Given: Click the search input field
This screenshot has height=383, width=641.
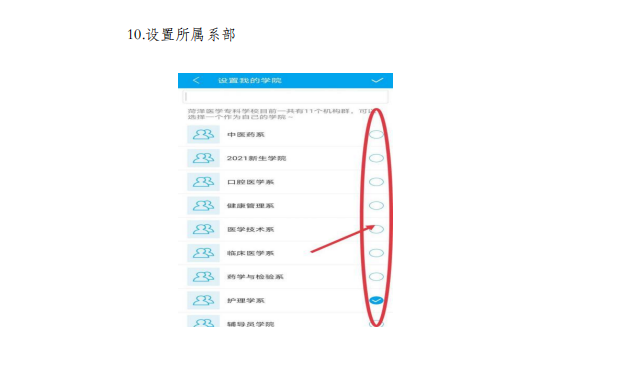Looking at the screenshot, I should 285,97.
